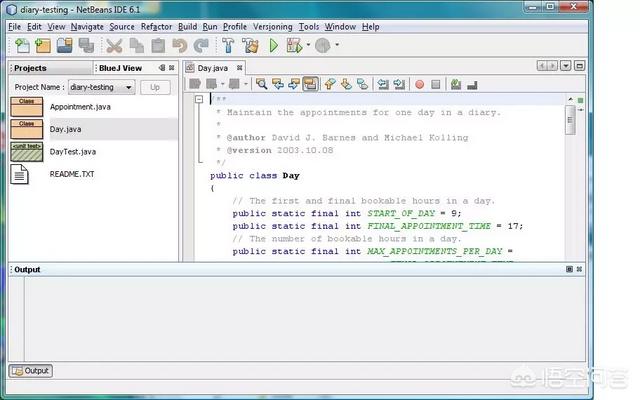Open the Navigate menu
Screen dimensions: 640x400
87,27
